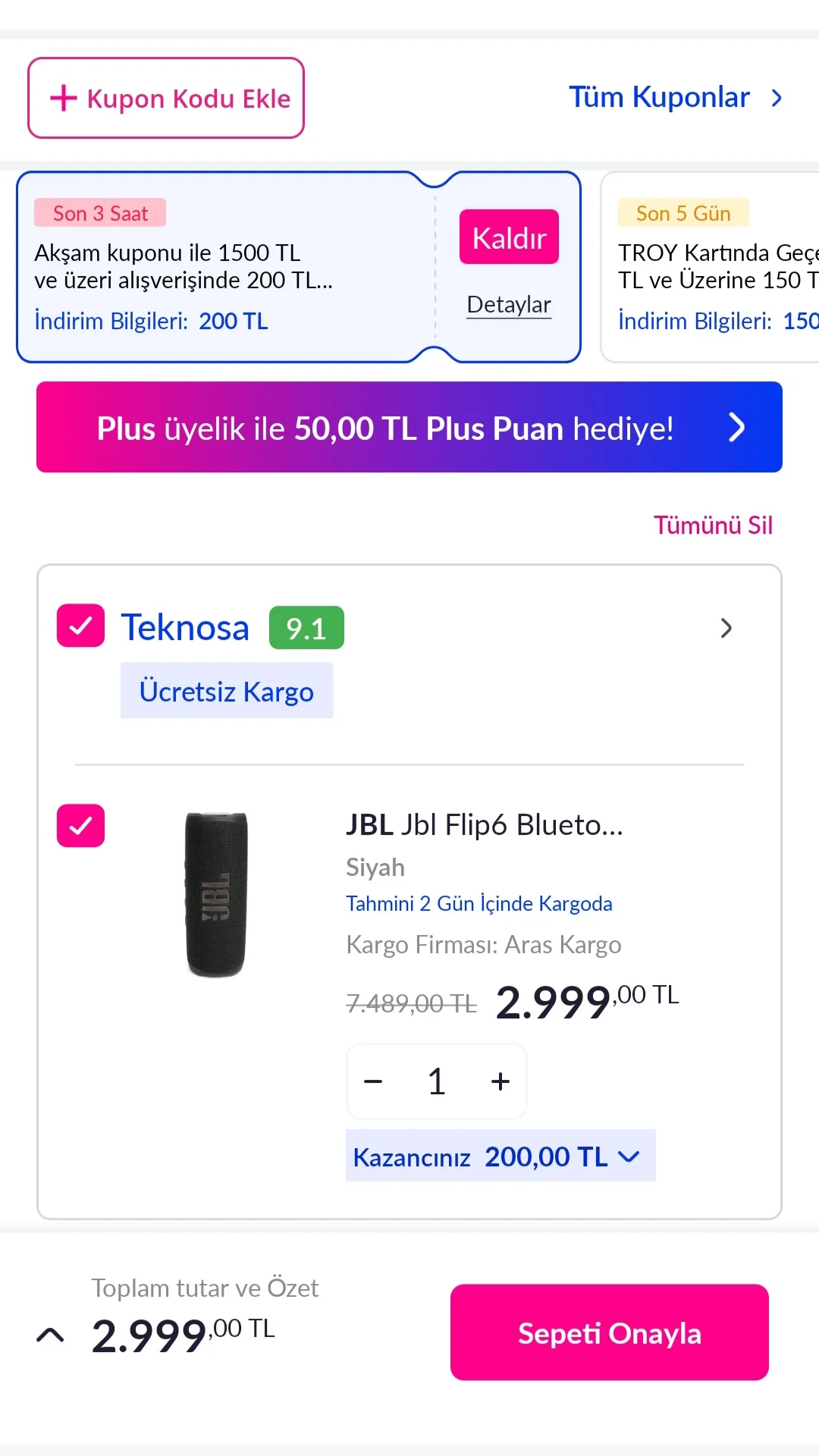The width and height of the screenshot is (819, 1456).
Task: Open Tüm Kuponlar arrow
Action: [x=777, y=98]
